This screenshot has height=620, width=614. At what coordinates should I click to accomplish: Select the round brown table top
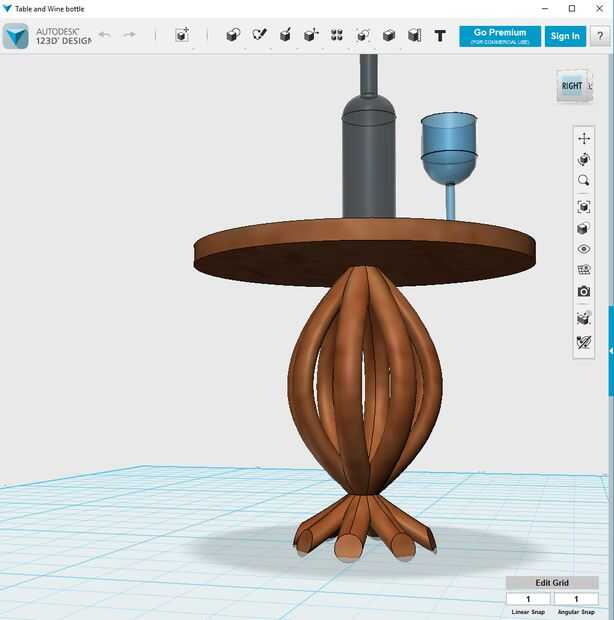click(x=365, y=252)
